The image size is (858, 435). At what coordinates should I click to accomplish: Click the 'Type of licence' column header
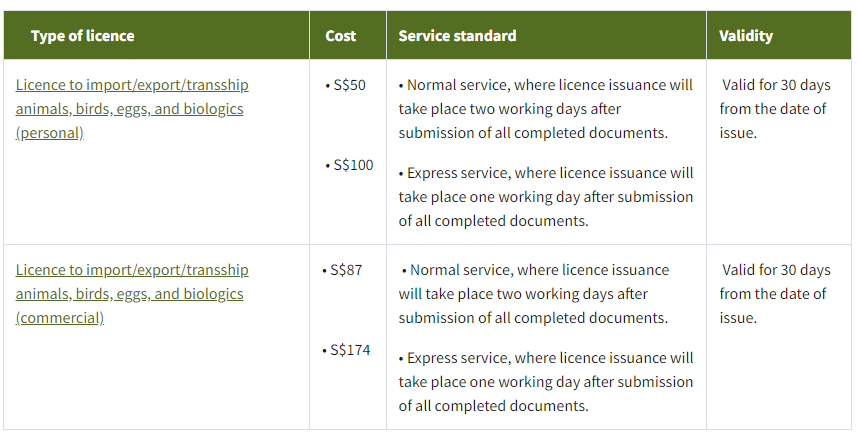(x=82, y=36)
